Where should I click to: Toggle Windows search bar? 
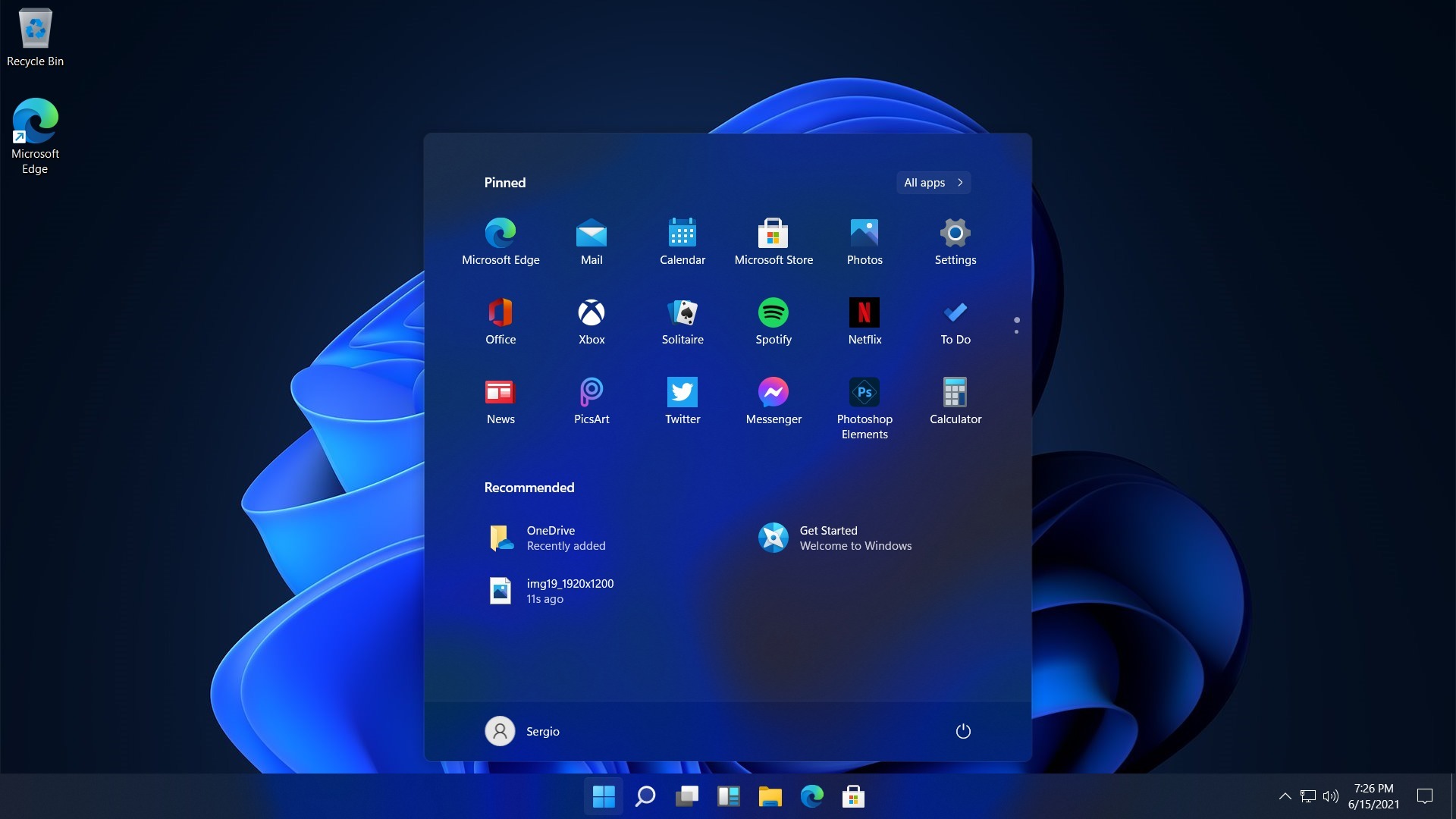point(645,796)
